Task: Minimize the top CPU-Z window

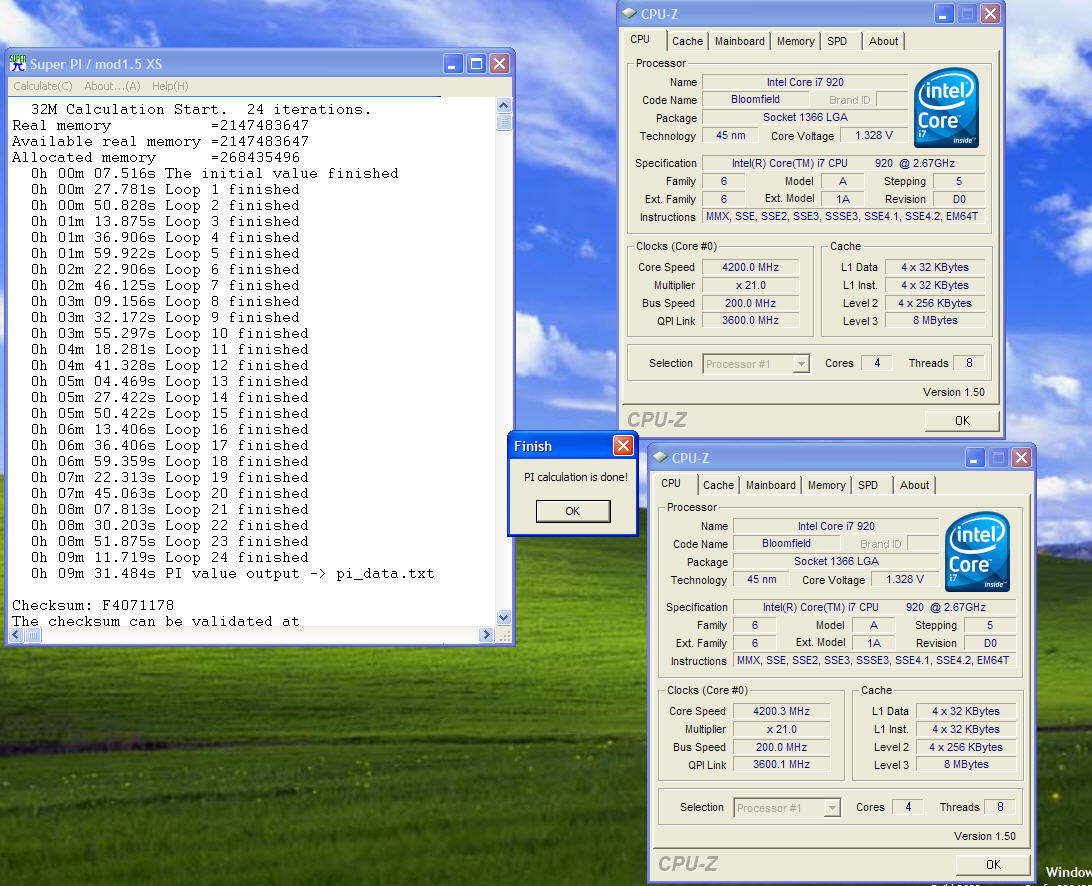Action: coord(944,13)
